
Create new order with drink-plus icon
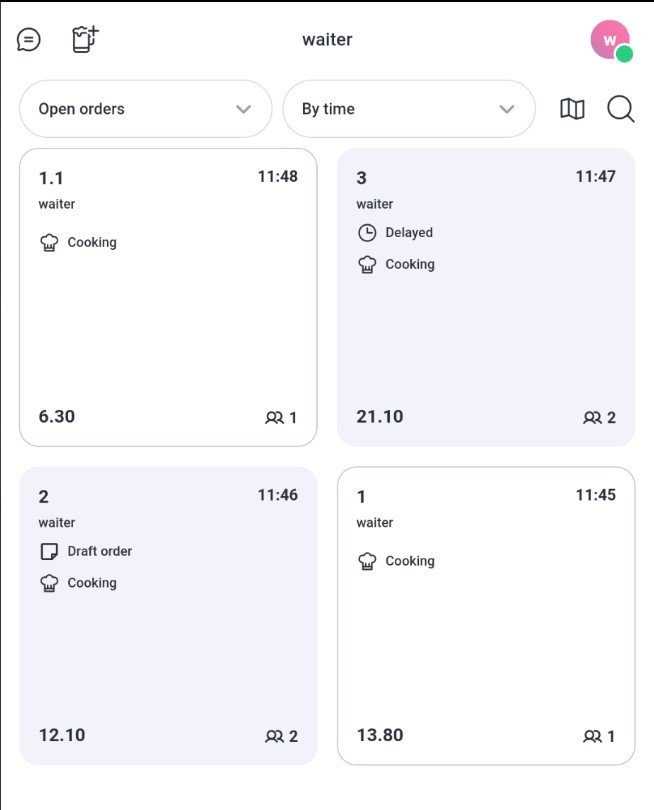click(85, 39)
